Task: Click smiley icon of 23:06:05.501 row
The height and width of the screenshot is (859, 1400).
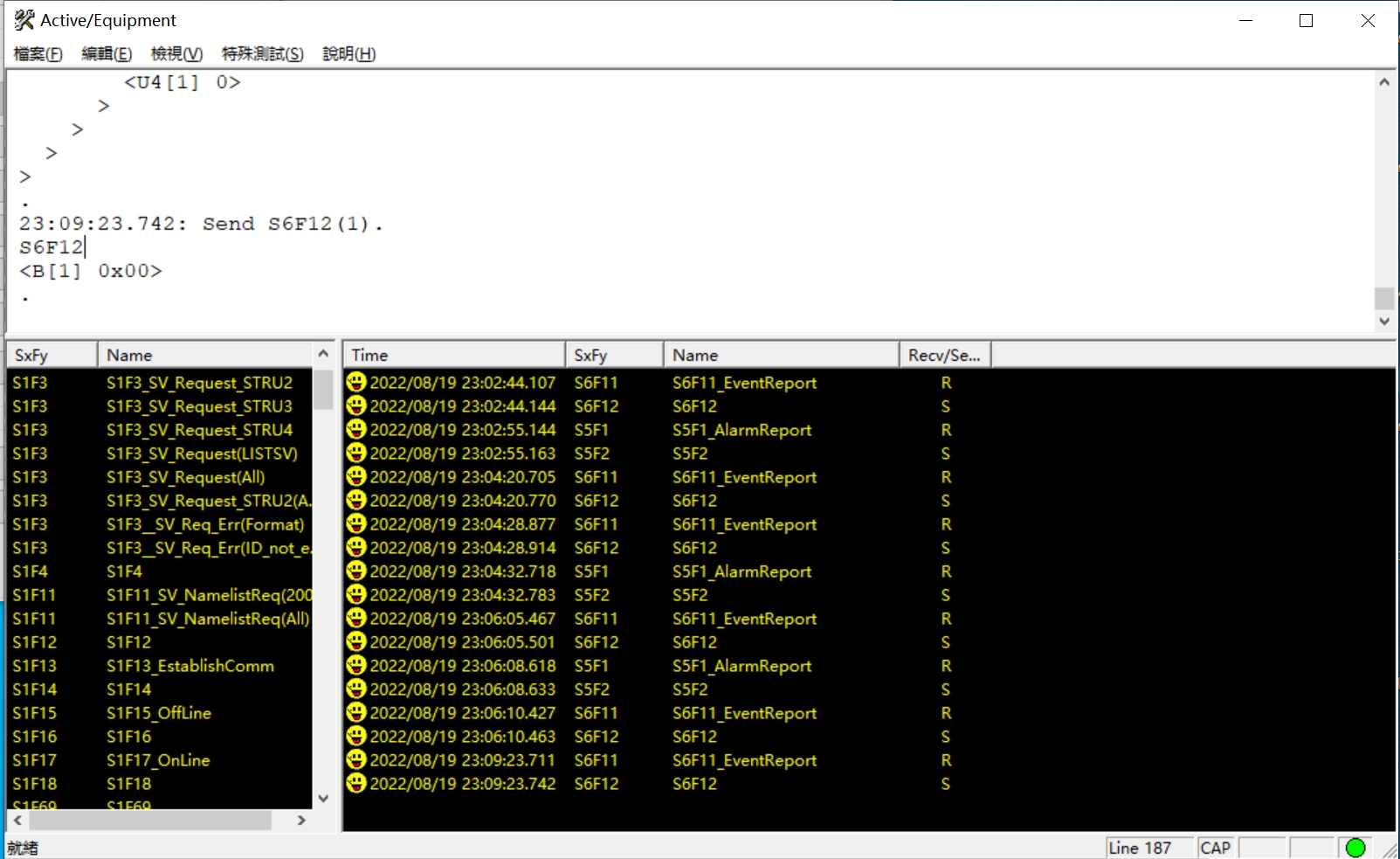Action: click(356, 641)
